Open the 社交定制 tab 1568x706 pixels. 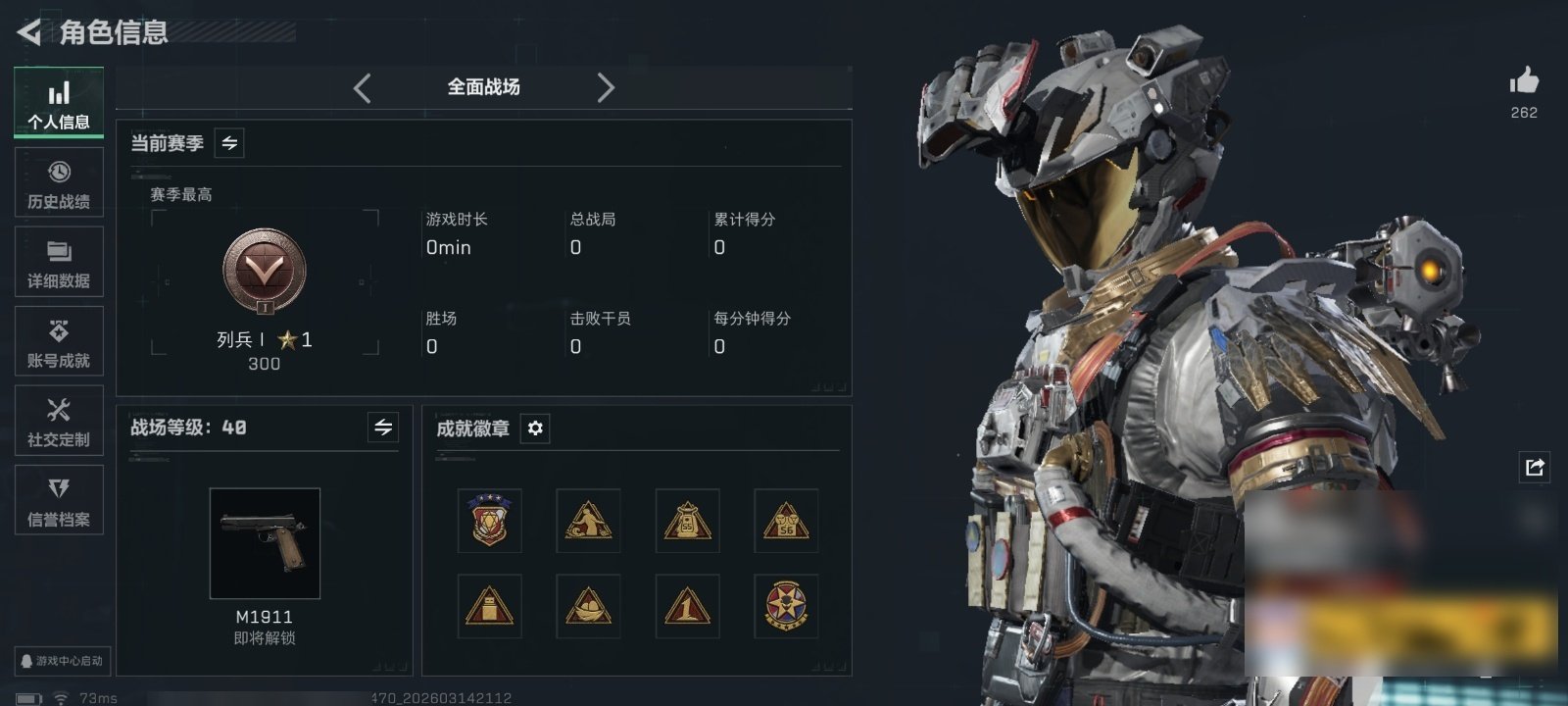pyautogui.click(x=59, y=421)
